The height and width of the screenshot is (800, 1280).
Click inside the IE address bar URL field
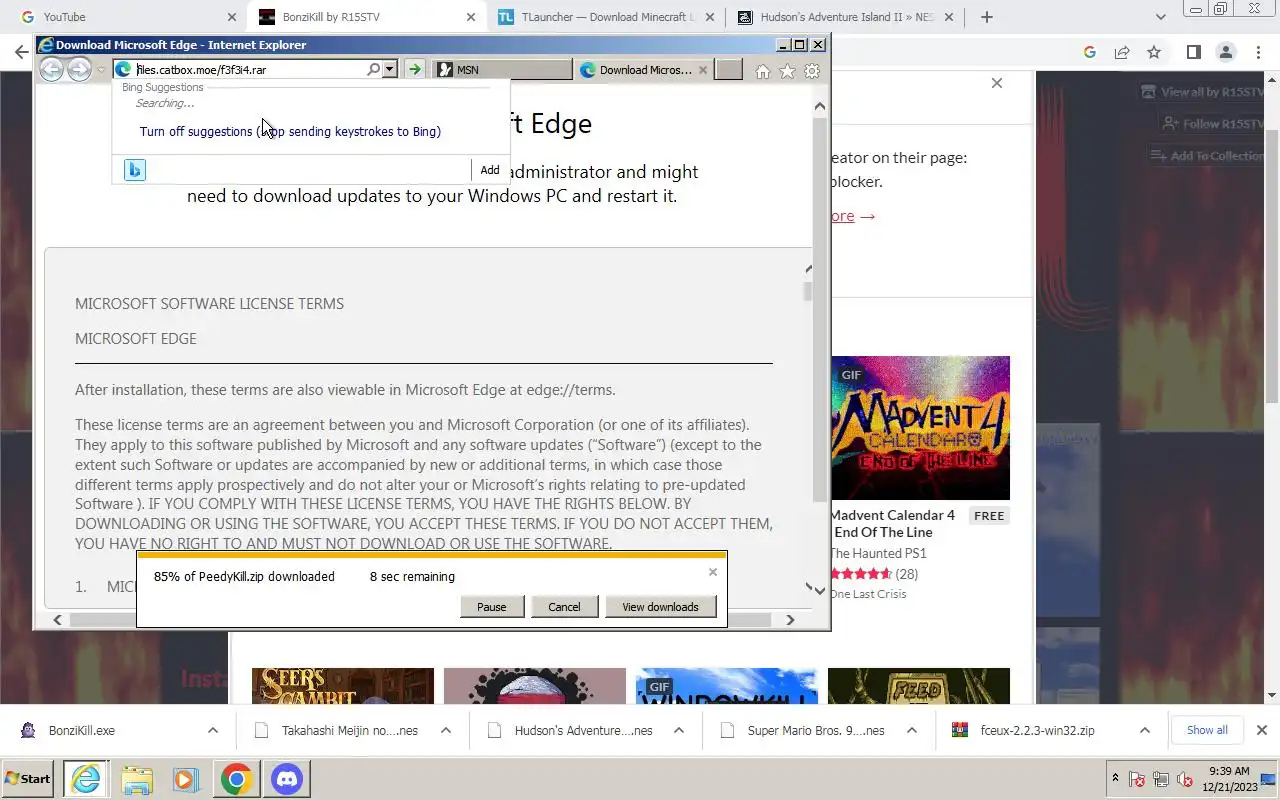250,70
